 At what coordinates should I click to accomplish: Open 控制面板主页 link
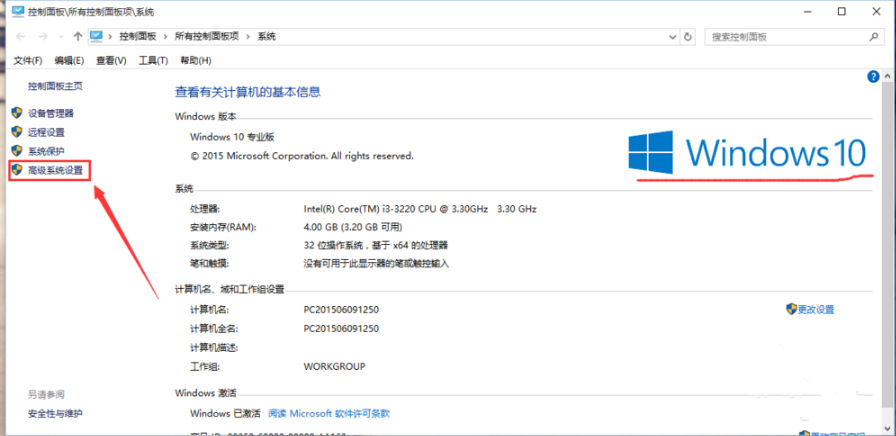(55, 86)
